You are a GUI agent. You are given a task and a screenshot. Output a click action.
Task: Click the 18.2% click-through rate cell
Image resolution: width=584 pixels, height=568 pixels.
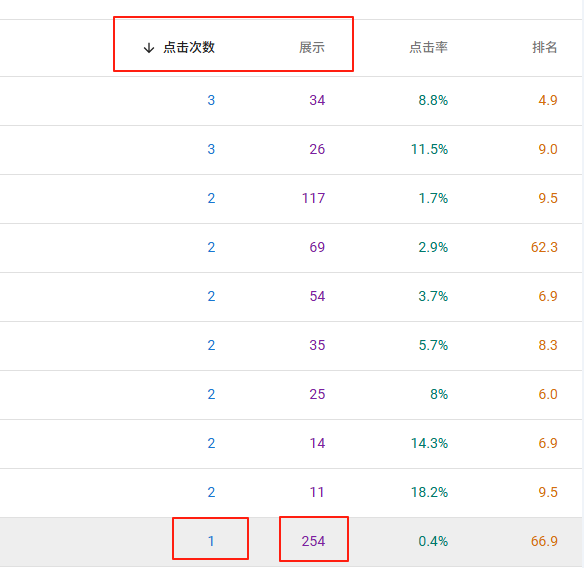tap(429, 492)
